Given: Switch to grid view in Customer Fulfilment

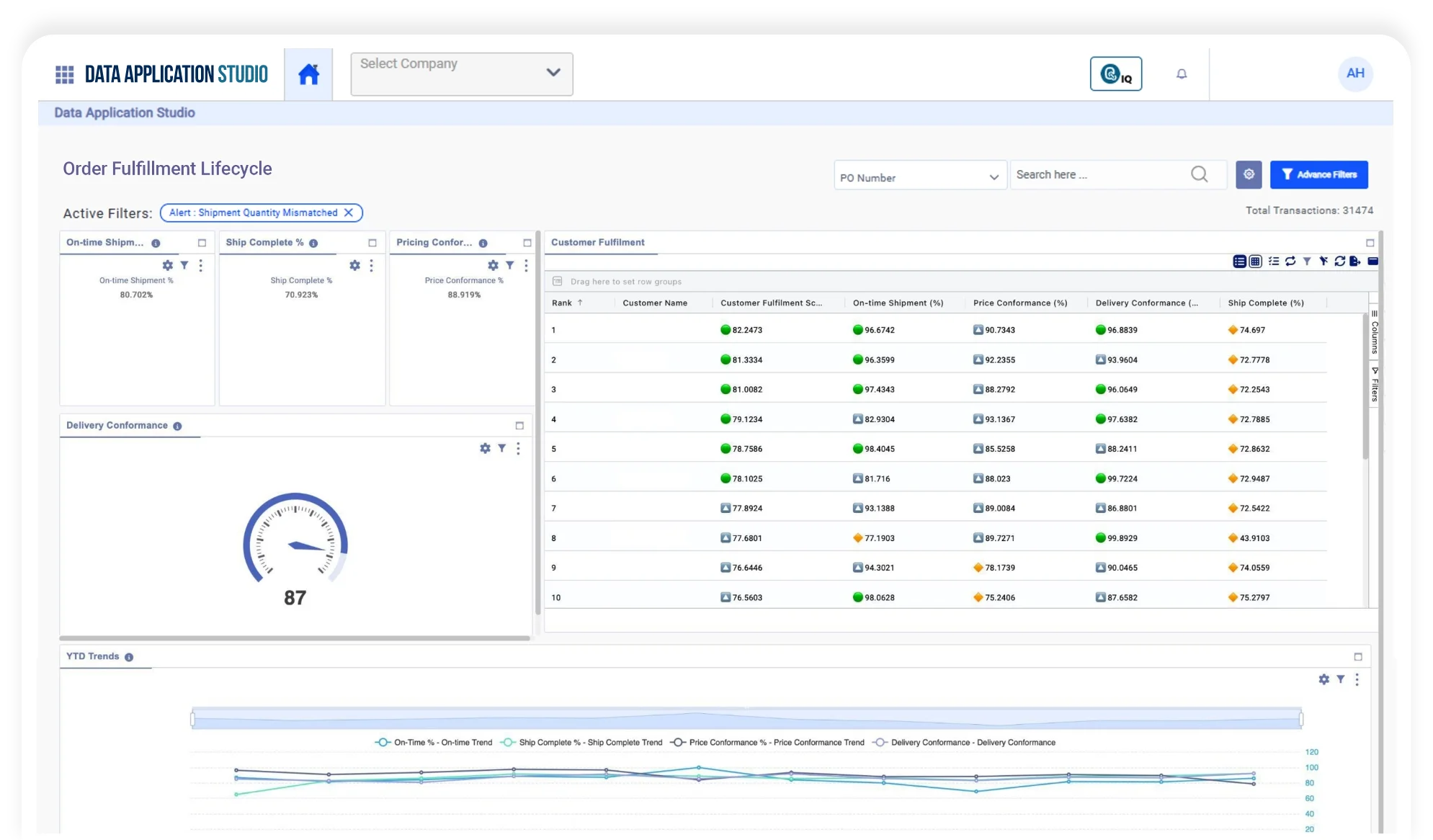Looking at the screenshot, I should point(1255,262).
